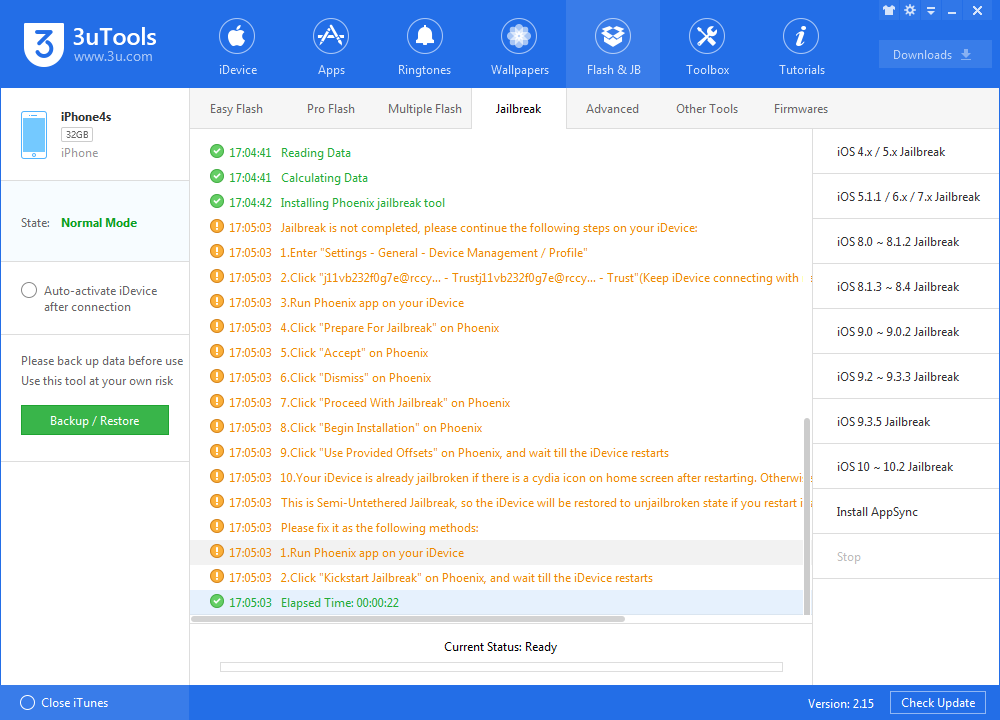
Task: Click the warning icon on 6.Click Dismiss line
Action: click(217, 376)
